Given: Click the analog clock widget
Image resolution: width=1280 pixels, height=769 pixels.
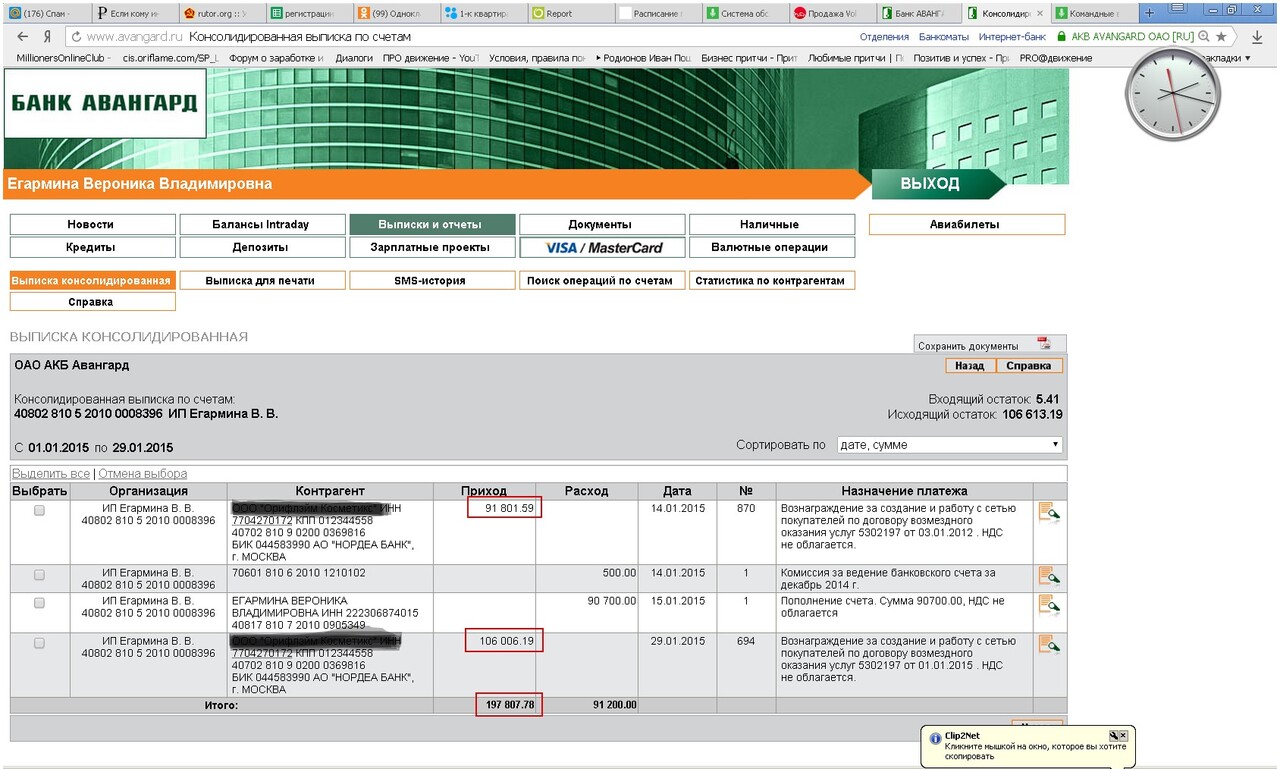Looking at the screenshot, I should tap(1173, 93).
